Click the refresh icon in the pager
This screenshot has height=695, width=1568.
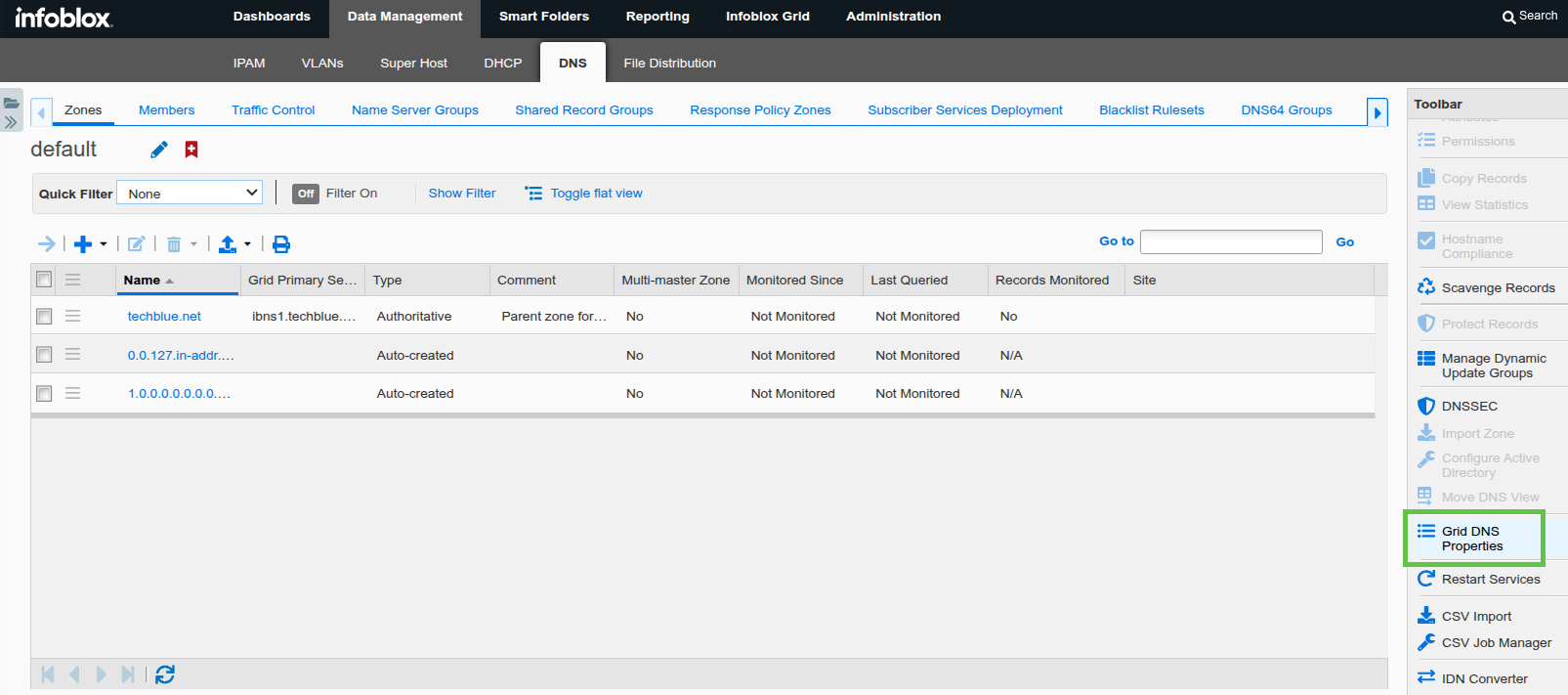click(165, 674)
